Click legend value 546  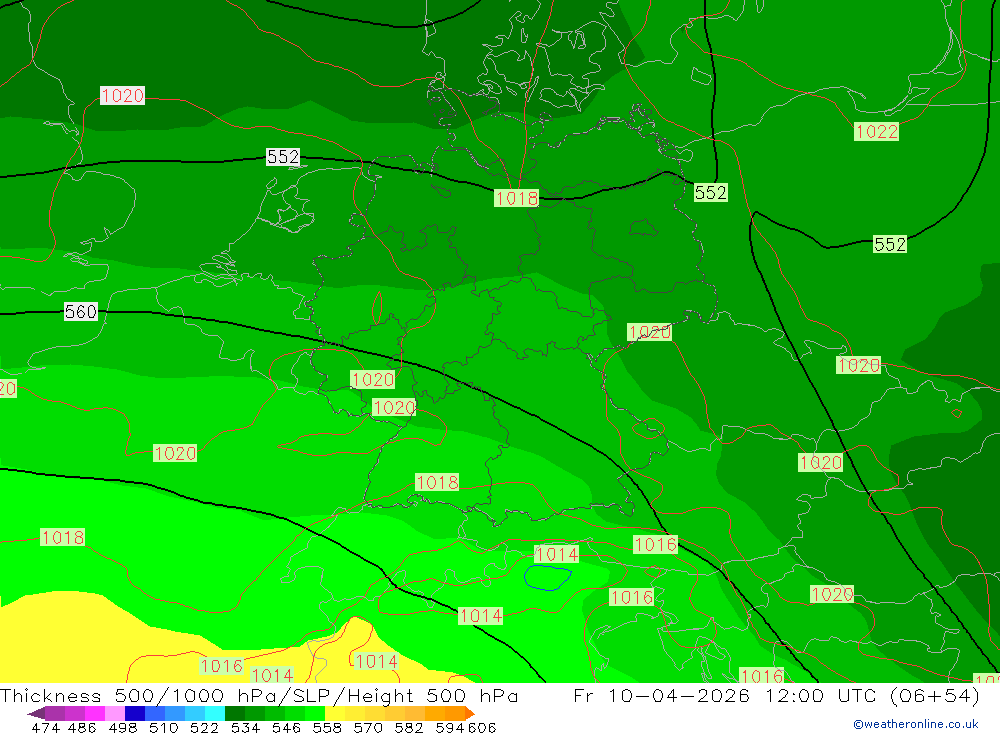pyautogui.click(x=286, y=727)
